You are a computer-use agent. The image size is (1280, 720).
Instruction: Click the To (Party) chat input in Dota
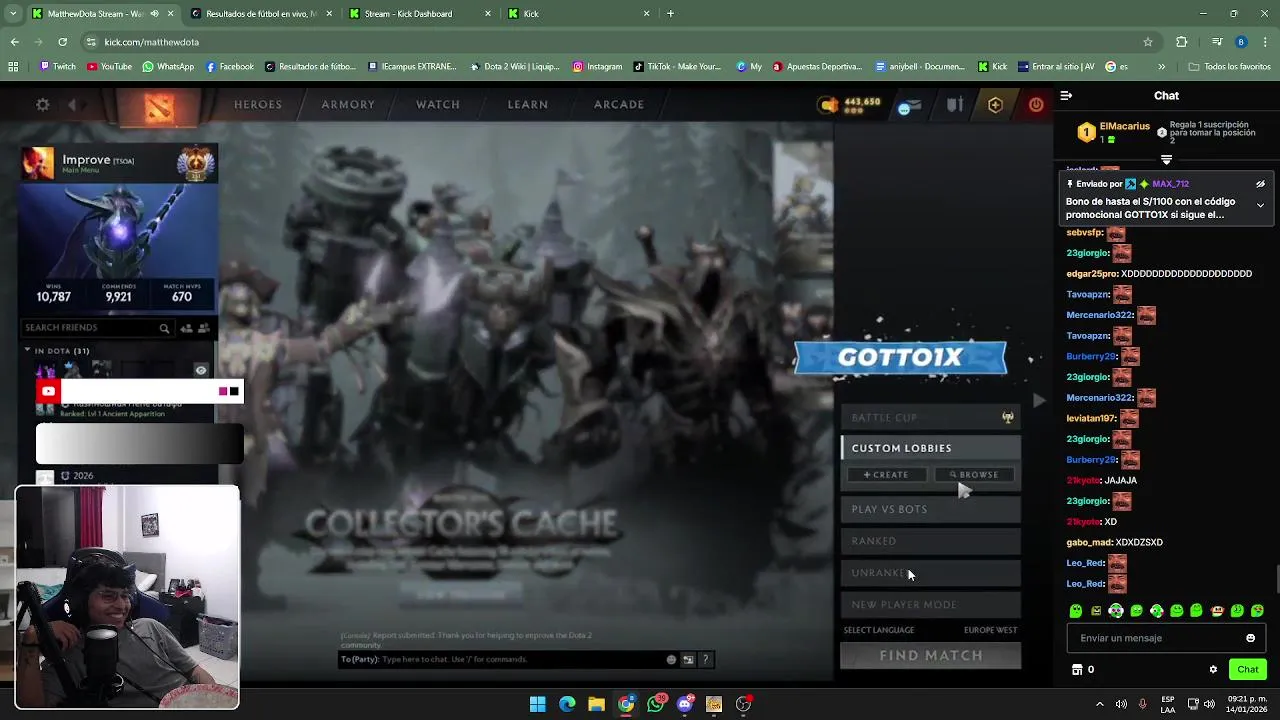[x=500, y=659]
